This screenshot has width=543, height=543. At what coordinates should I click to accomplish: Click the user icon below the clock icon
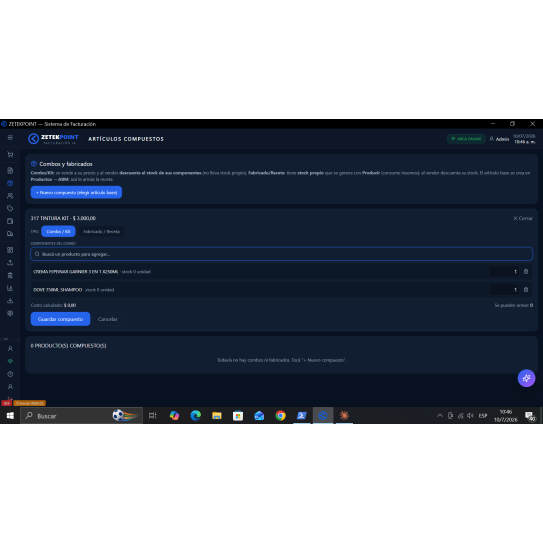point(10,386)
